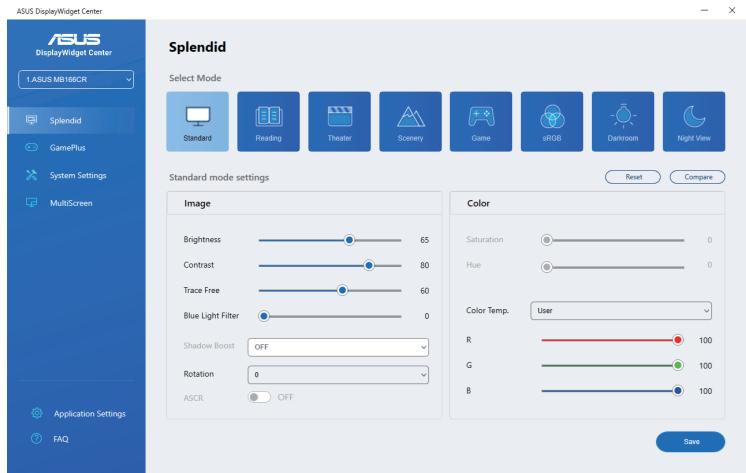Click the Brightness slider handle
This screenshot has height=473, width=746.
349,240
